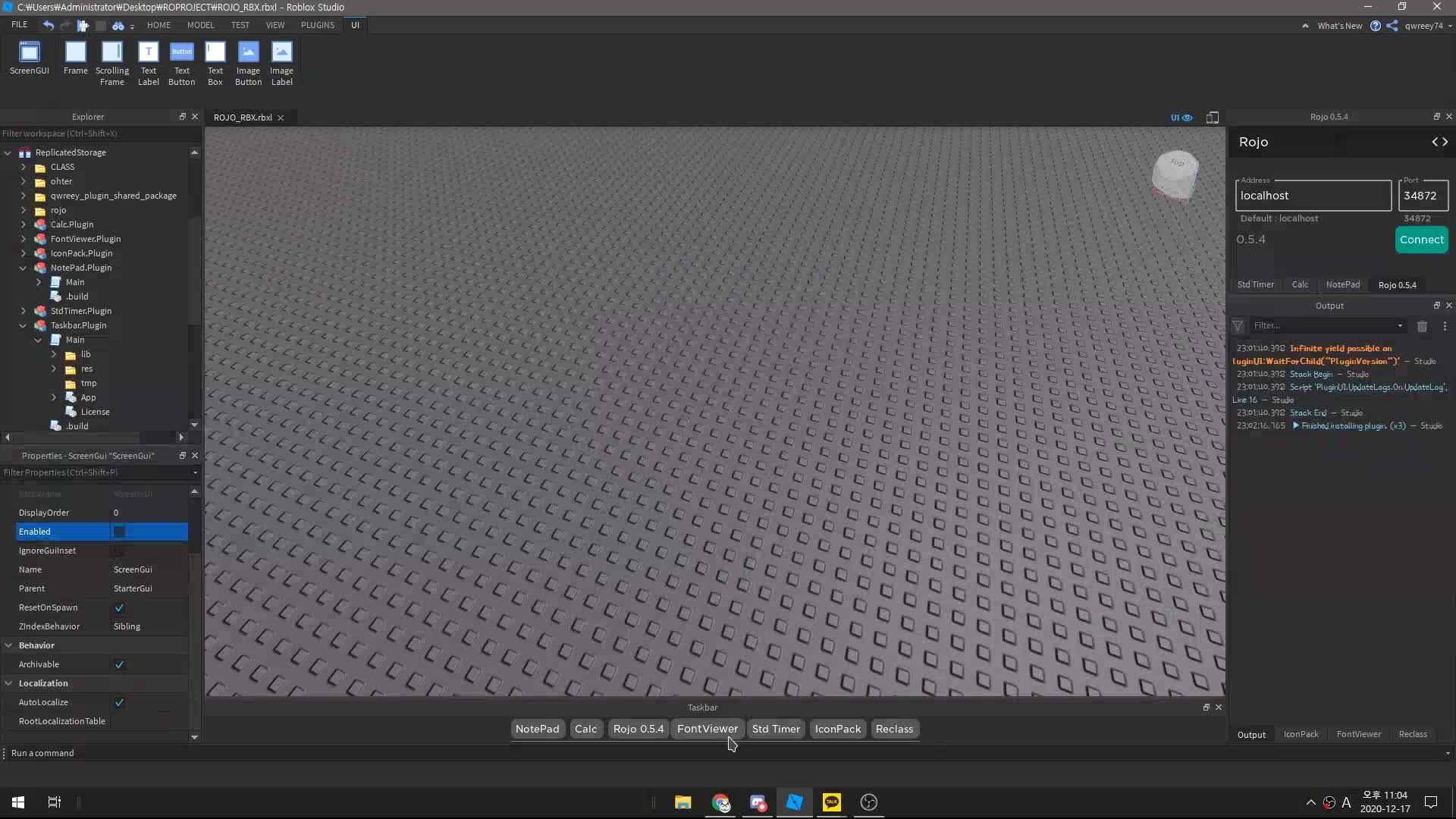Screen dimensions: 1456x819
Task: Open the Help question mark icon
Action: [1375, 26]
